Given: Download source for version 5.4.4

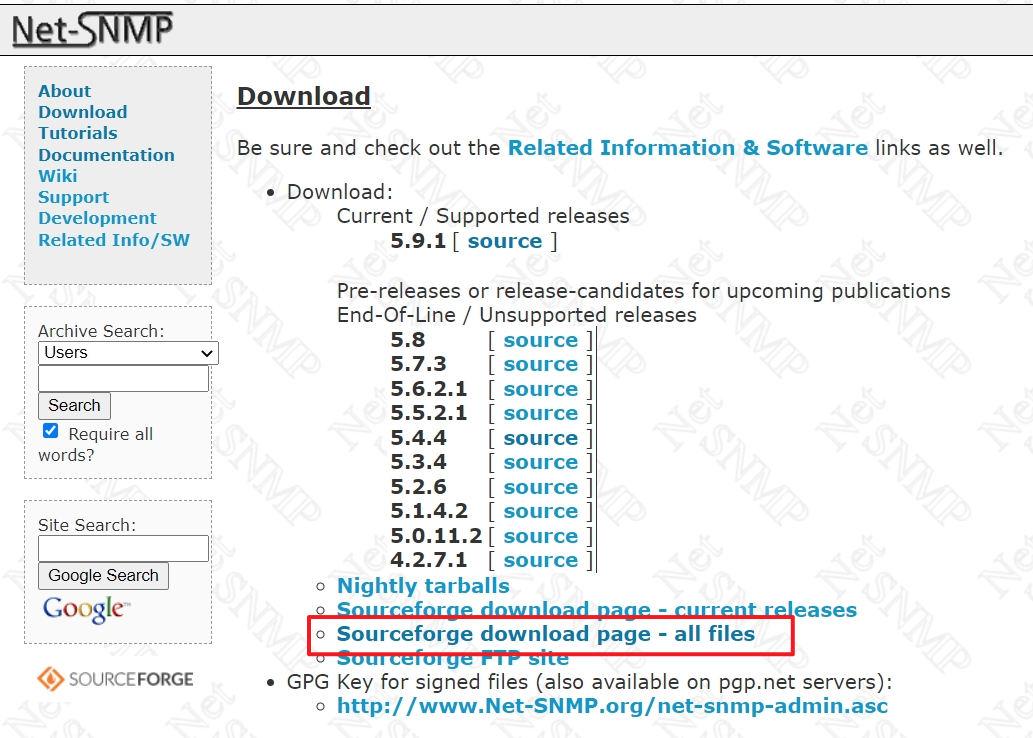Looking at the screenshot, I should point(541,438).
